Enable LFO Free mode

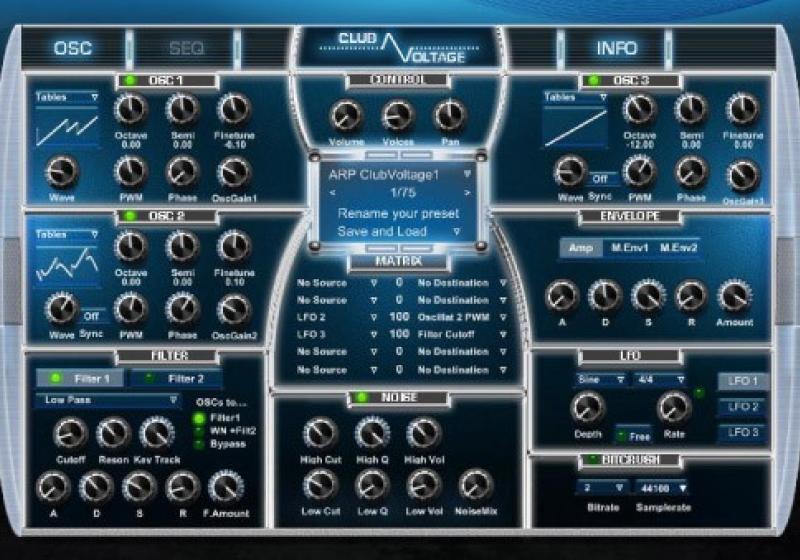(633, 436)
